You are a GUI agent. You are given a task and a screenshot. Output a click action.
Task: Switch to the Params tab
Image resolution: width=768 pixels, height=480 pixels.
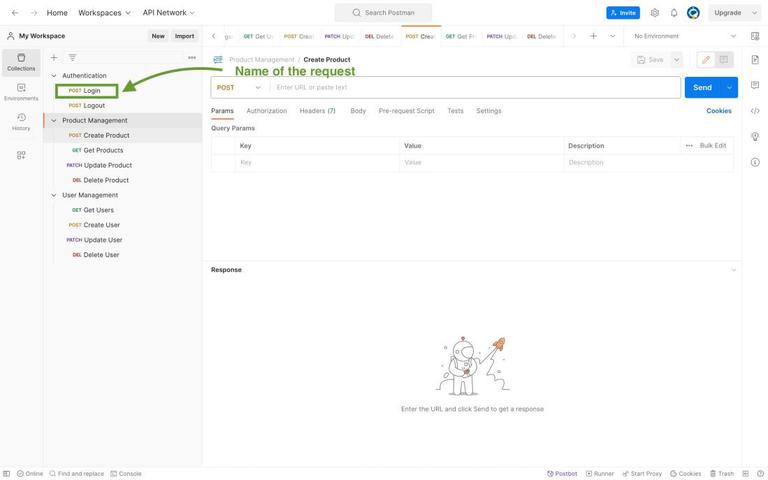(222, 111)
